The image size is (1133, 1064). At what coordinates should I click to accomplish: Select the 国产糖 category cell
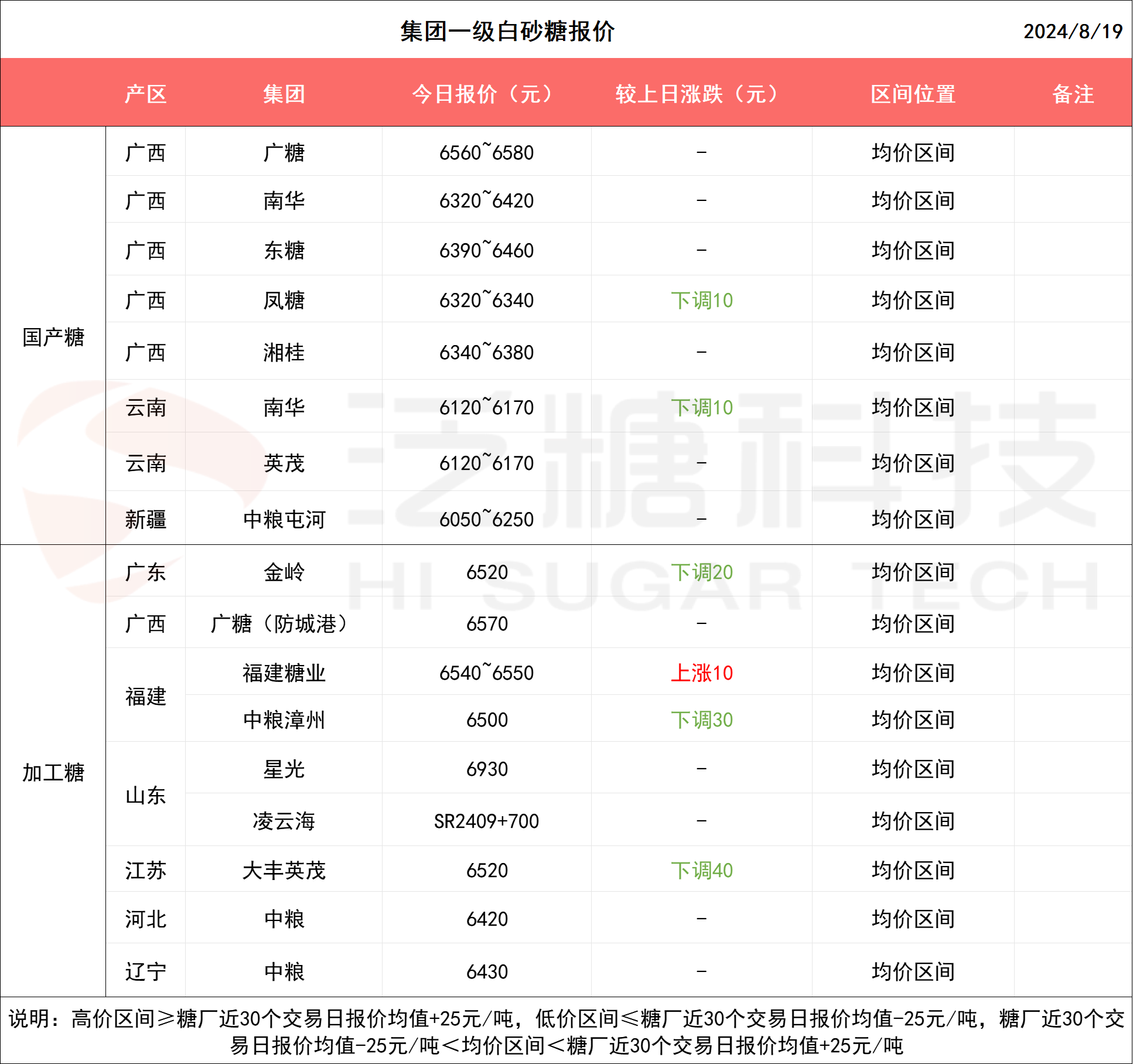click(x=53, y=337)
